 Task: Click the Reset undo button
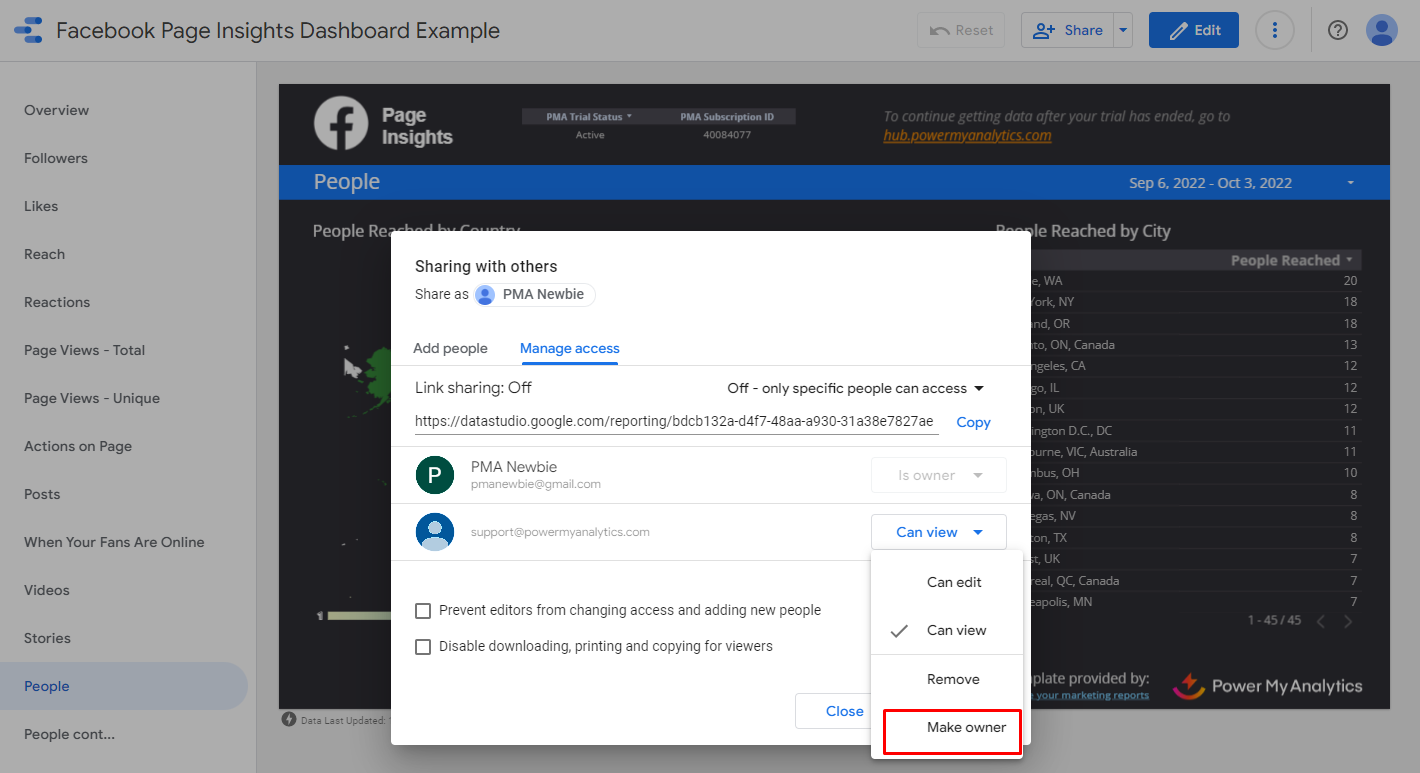pyautogui.click(x=960, y=30)
